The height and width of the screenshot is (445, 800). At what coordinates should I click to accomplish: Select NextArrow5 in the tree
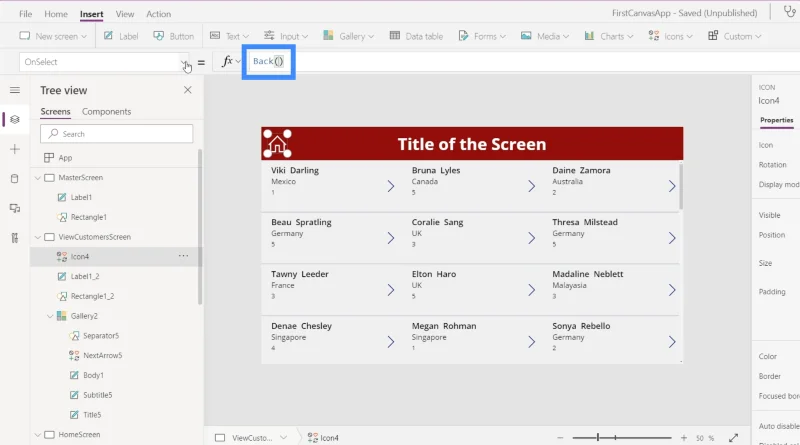pyautogui.click(x=103, y=355)
